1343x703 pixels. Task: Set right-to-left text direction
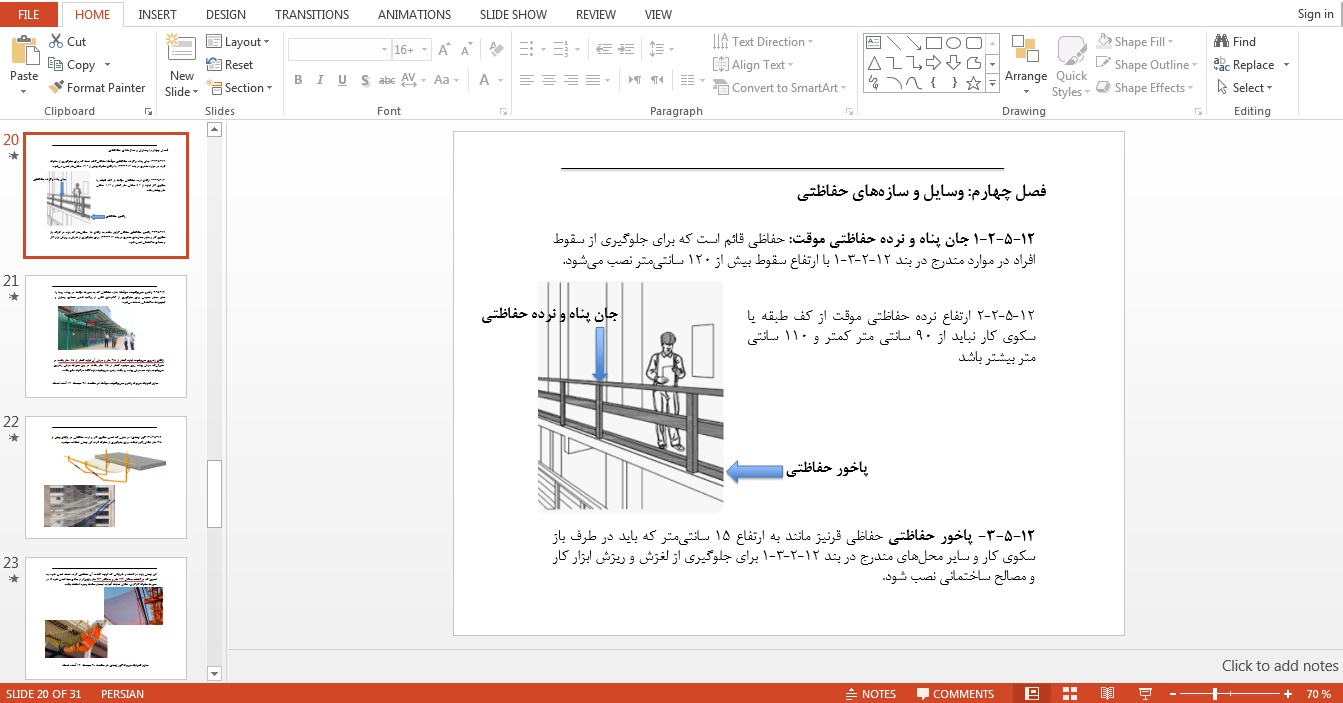coord(657,80)
